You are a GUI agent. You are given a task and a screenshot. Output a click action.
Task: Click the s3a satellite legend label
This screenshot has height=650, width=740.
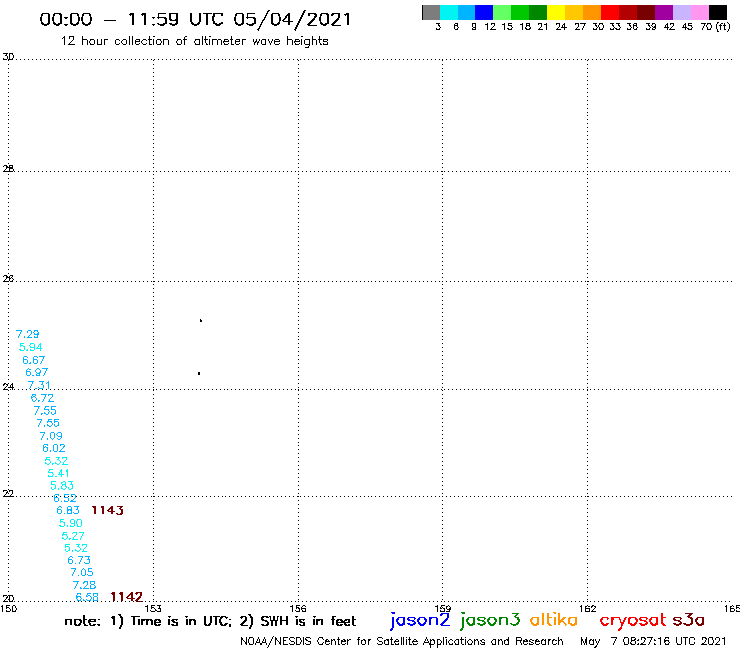(689, 620)
